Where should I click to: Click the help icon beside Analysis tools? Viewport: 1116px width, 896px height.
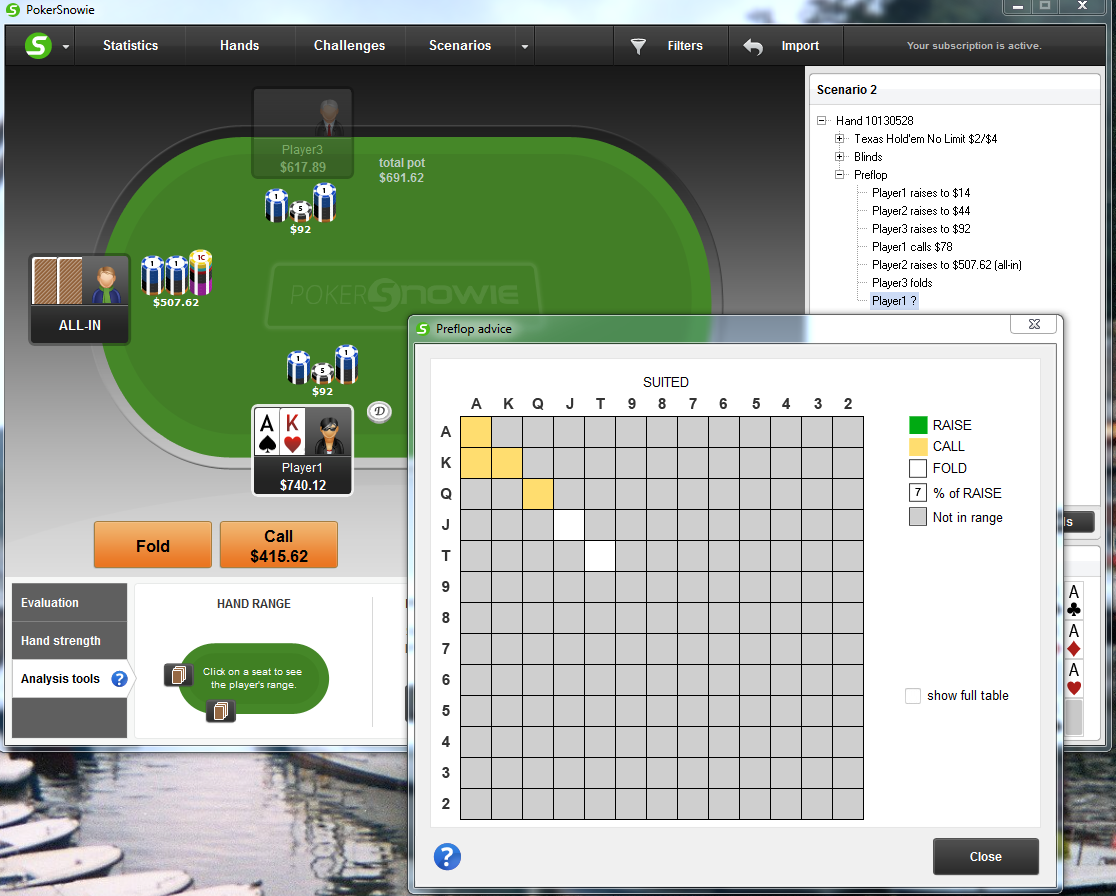(x=120, y=679)
